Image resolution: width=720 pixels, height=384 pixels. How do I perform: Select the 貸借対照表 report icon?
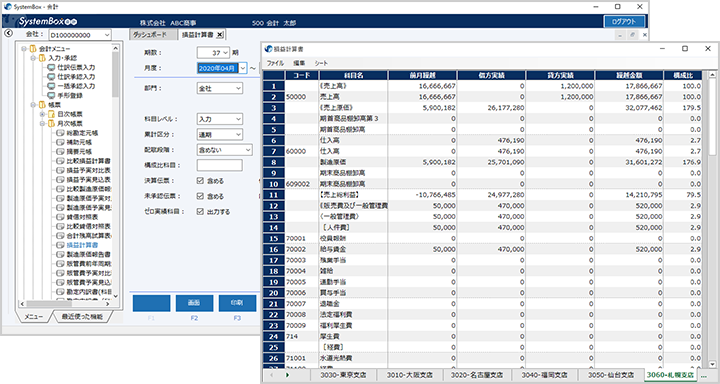(60, 217)
